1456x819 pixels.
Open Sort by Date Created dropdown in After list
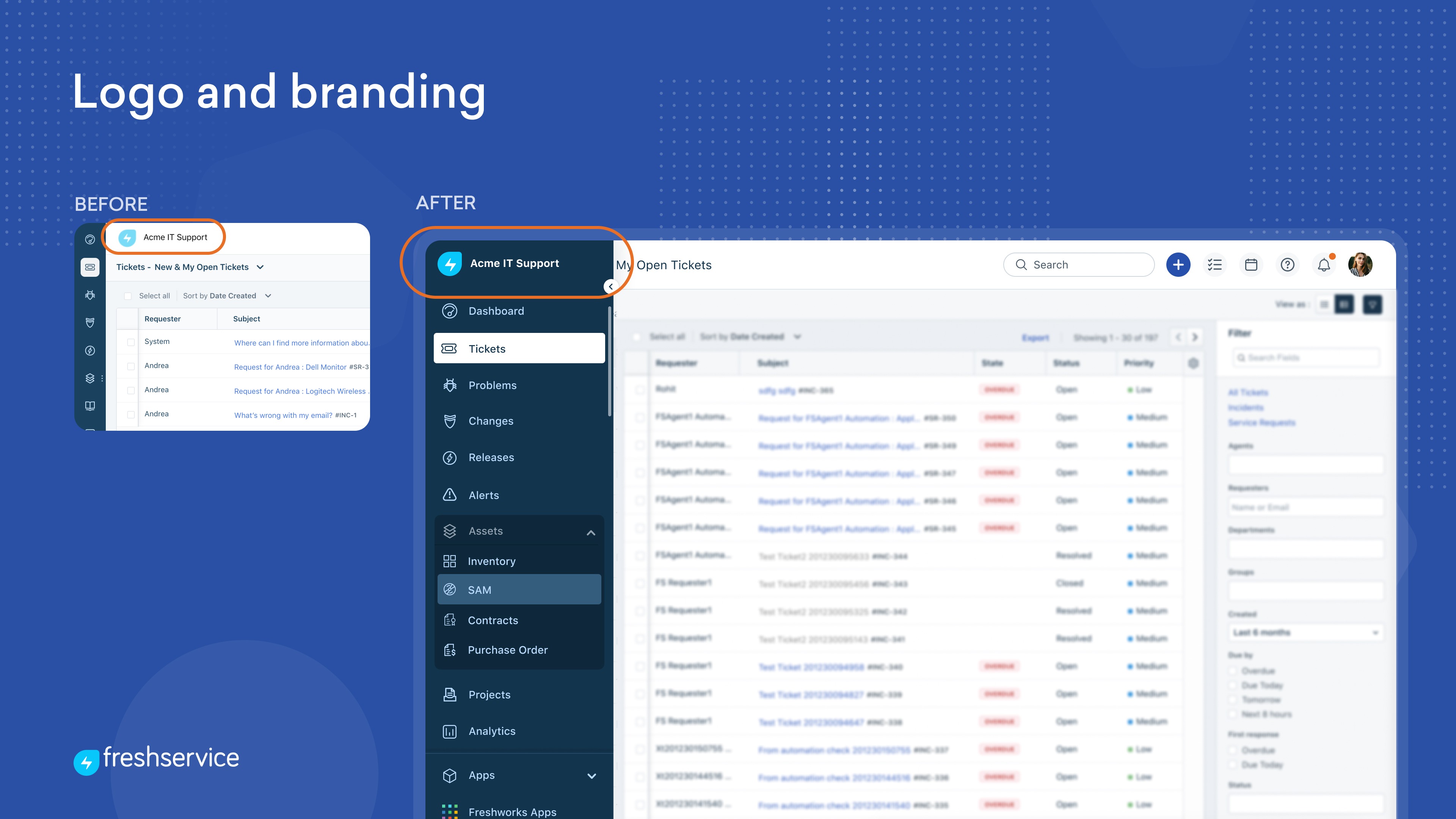tap(751, 337)
